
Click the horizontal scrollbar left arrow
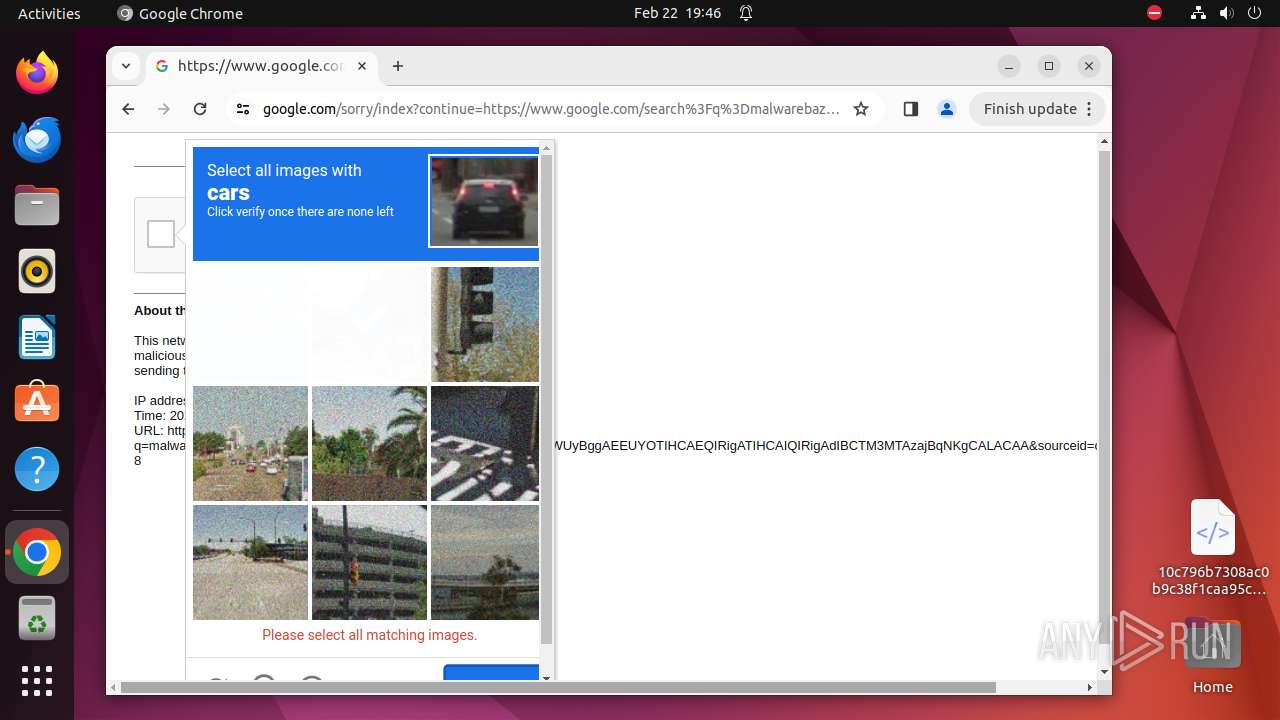pyautogui.click(x=113, y=687)
